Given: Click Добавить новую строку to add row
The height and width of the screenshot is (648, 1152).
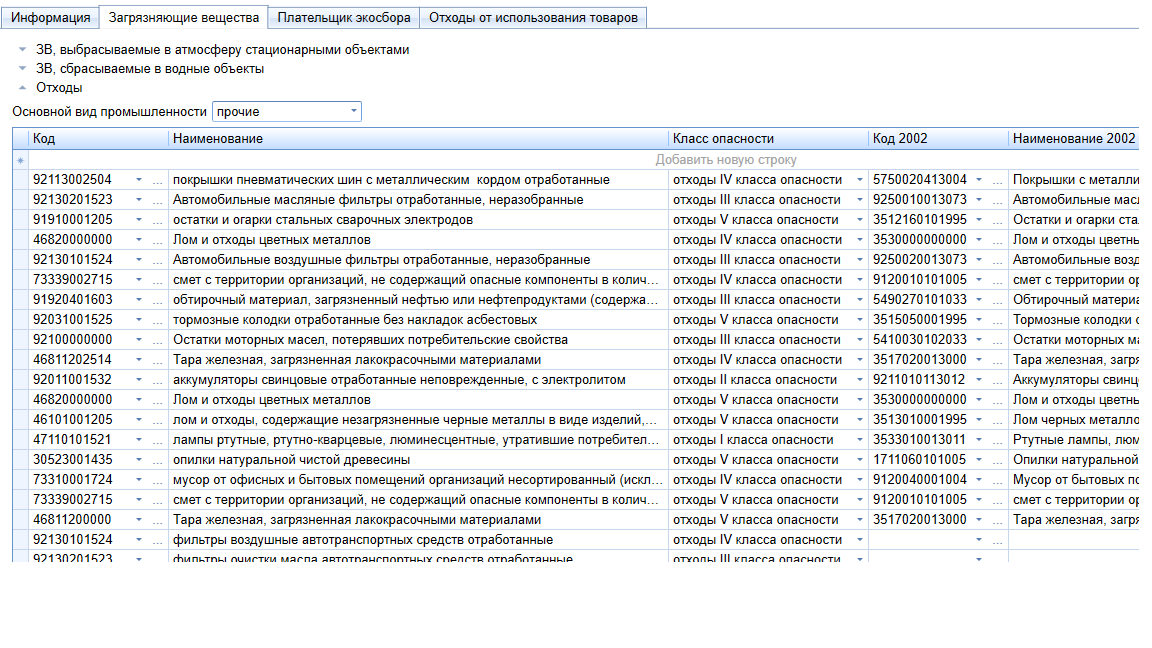Looking at the screenshot, I should (x=726, y=160).
